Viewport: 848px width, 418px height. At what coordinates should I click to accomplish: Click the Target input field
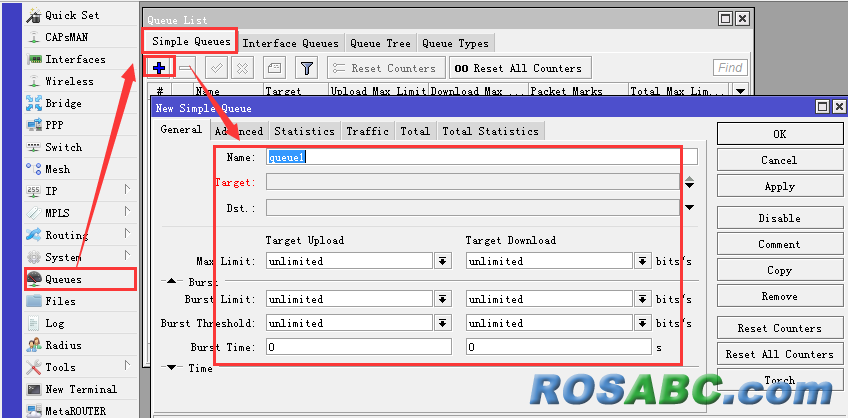[x=473, y=182]
